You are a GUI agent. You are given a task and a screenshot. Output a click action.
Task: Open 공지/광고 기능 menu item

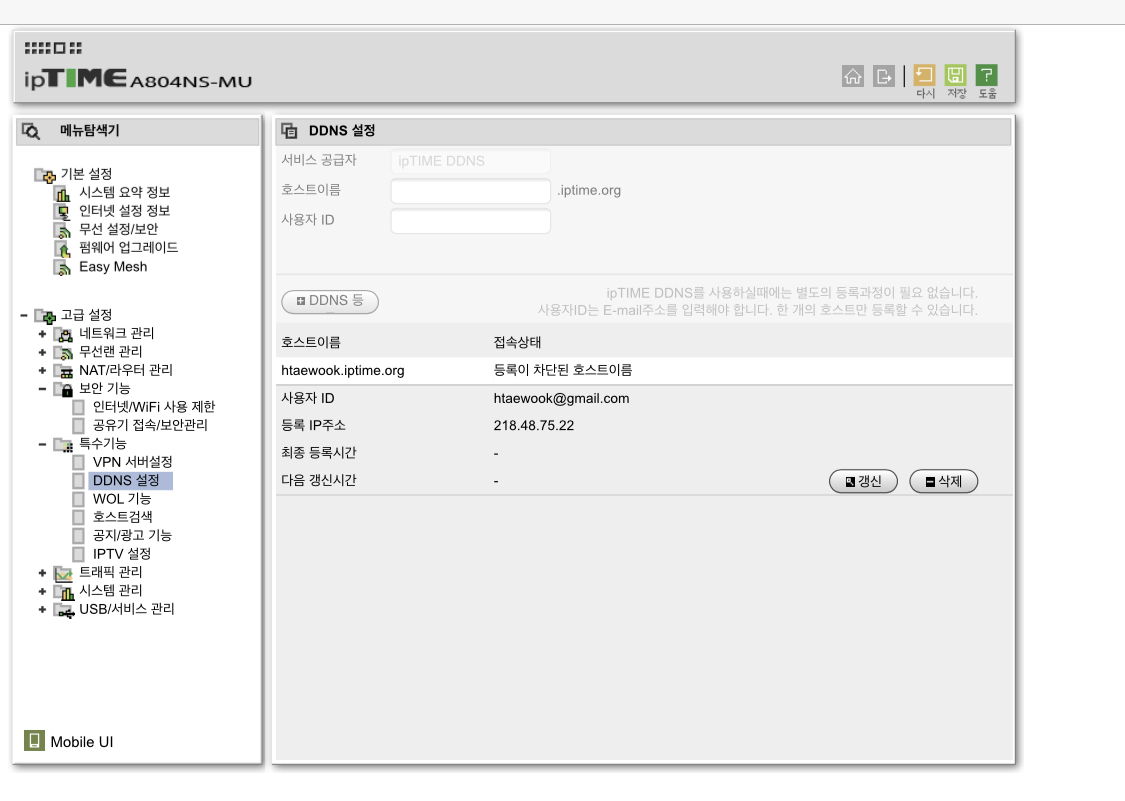pos(132,535)
